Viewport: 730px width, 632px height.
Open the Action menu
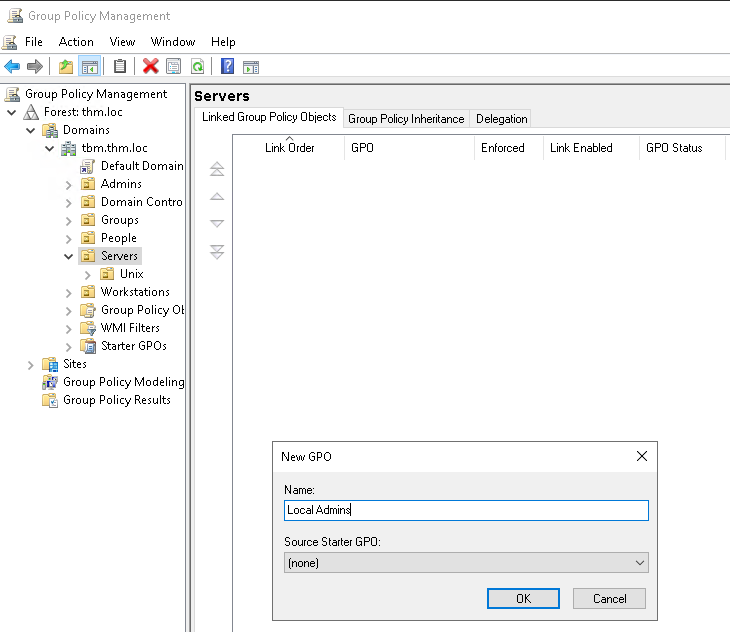pos(76,42)
